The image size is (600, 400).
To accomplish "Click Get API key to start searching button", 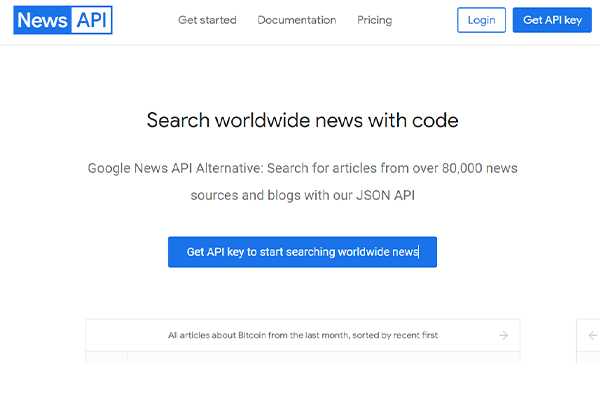I will (x=302, y=252).
